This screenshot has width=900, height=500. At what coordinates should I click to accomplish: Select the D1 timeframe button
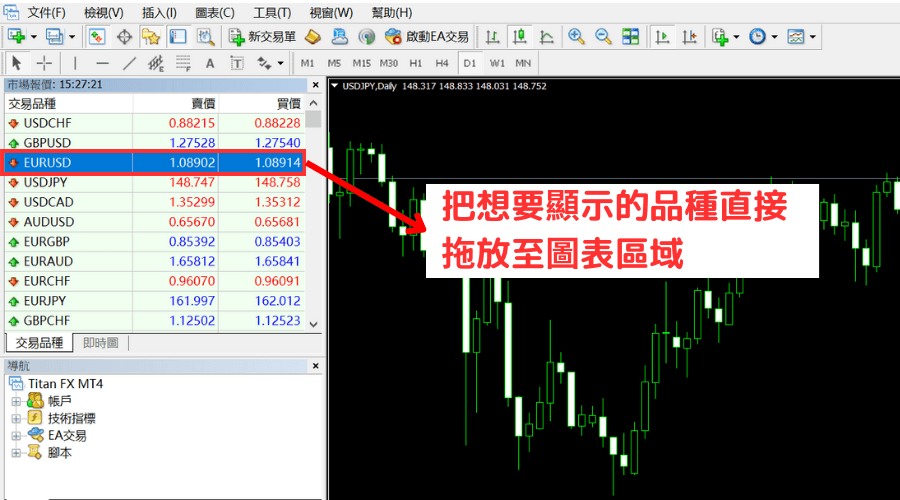click(x=470, y=63)
